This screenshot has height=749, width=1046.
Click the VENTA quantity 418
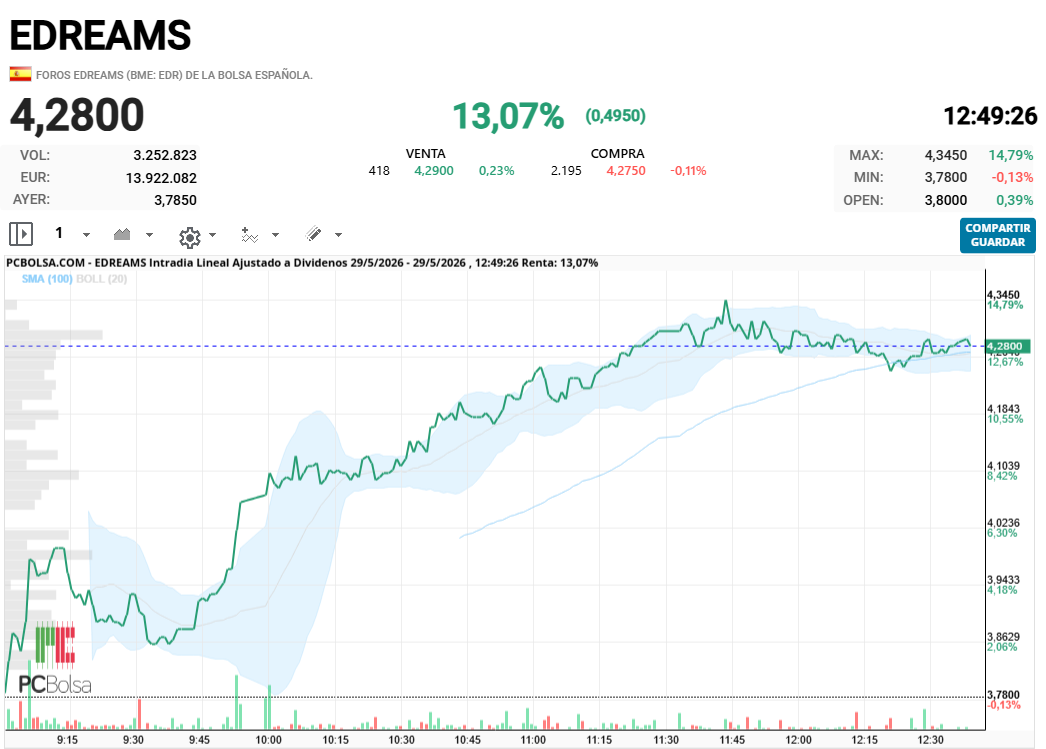coord(379,171)
